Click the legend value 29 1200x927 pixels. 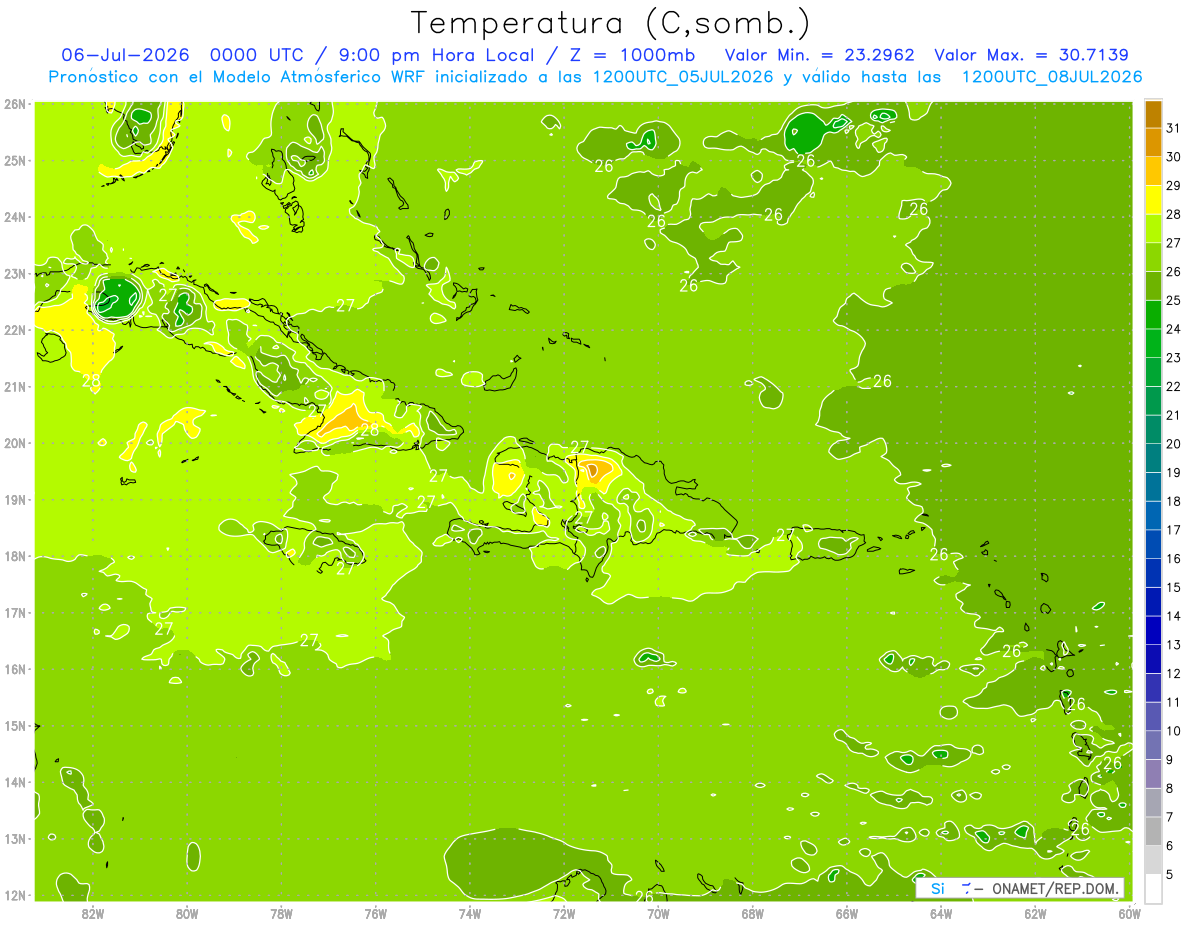(1174, 186)
